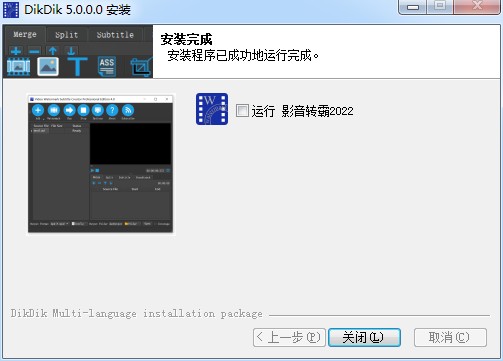Select the crop tool icon in banner
The image size is (503, 361).
(141, 67)
